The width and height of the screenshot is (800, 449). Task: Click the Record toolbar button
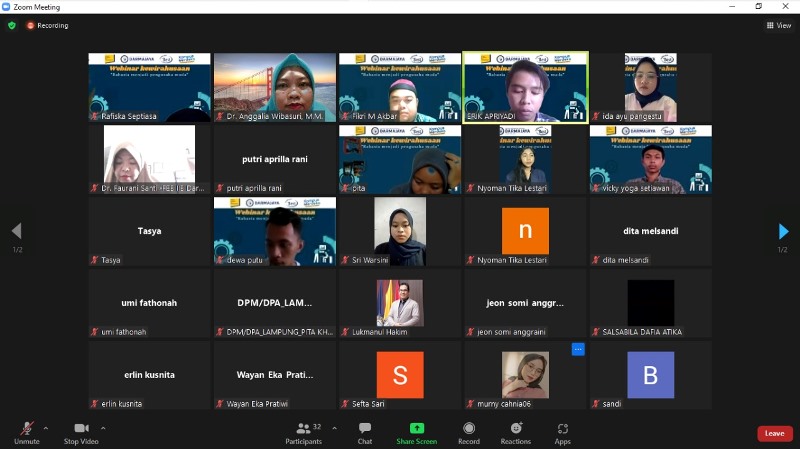click(469, 433)
